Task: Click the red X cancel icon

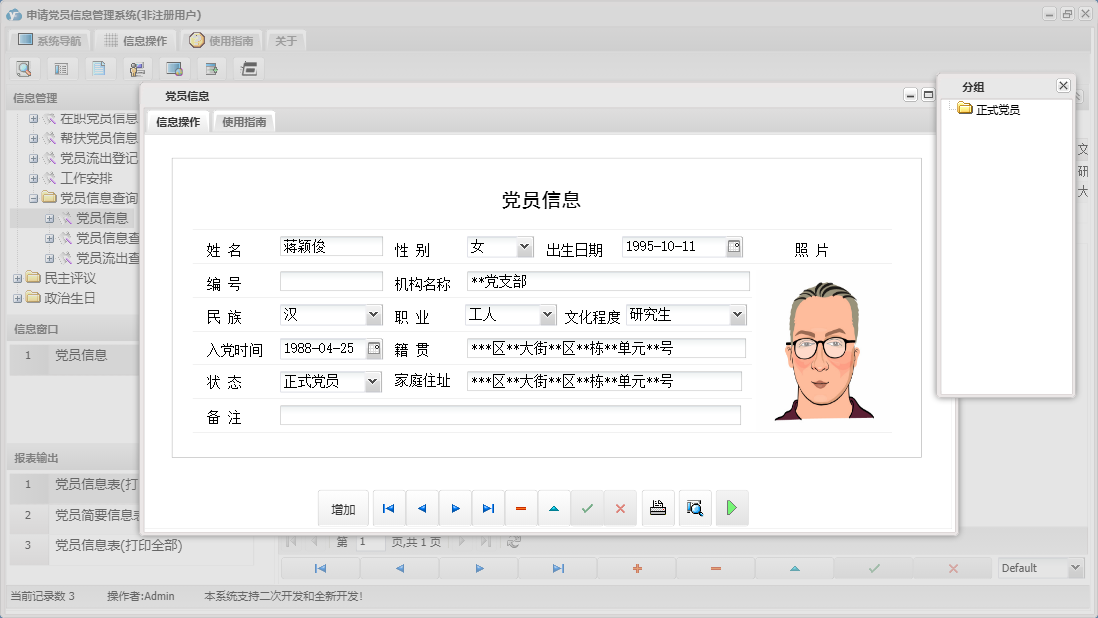Action: click(620, 508)
